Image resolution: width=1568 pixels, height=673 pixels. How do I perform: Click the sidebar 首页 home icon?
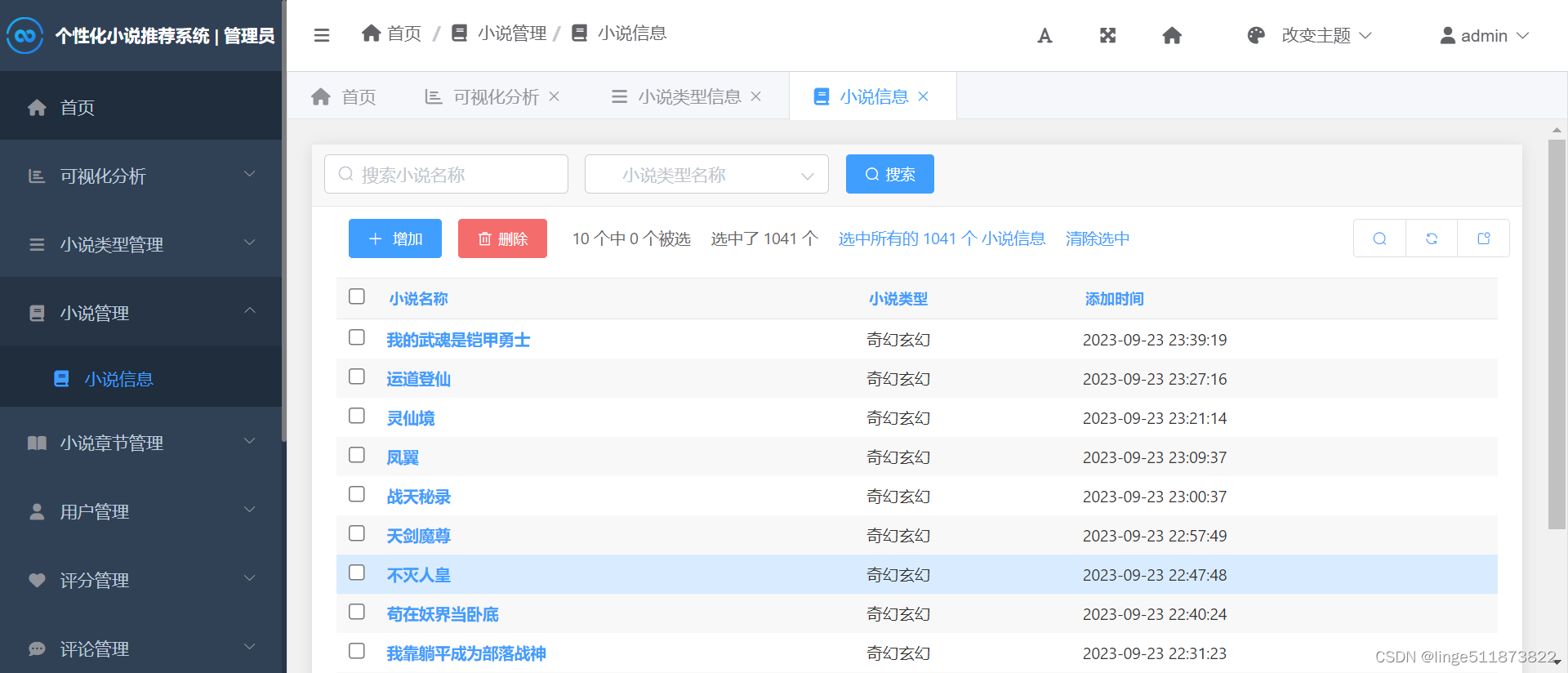(37, 107)
